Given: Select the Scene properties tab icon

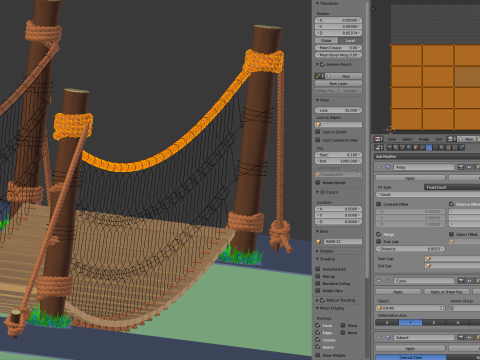Looking at the screenshot, I should [x=402, y=147].
